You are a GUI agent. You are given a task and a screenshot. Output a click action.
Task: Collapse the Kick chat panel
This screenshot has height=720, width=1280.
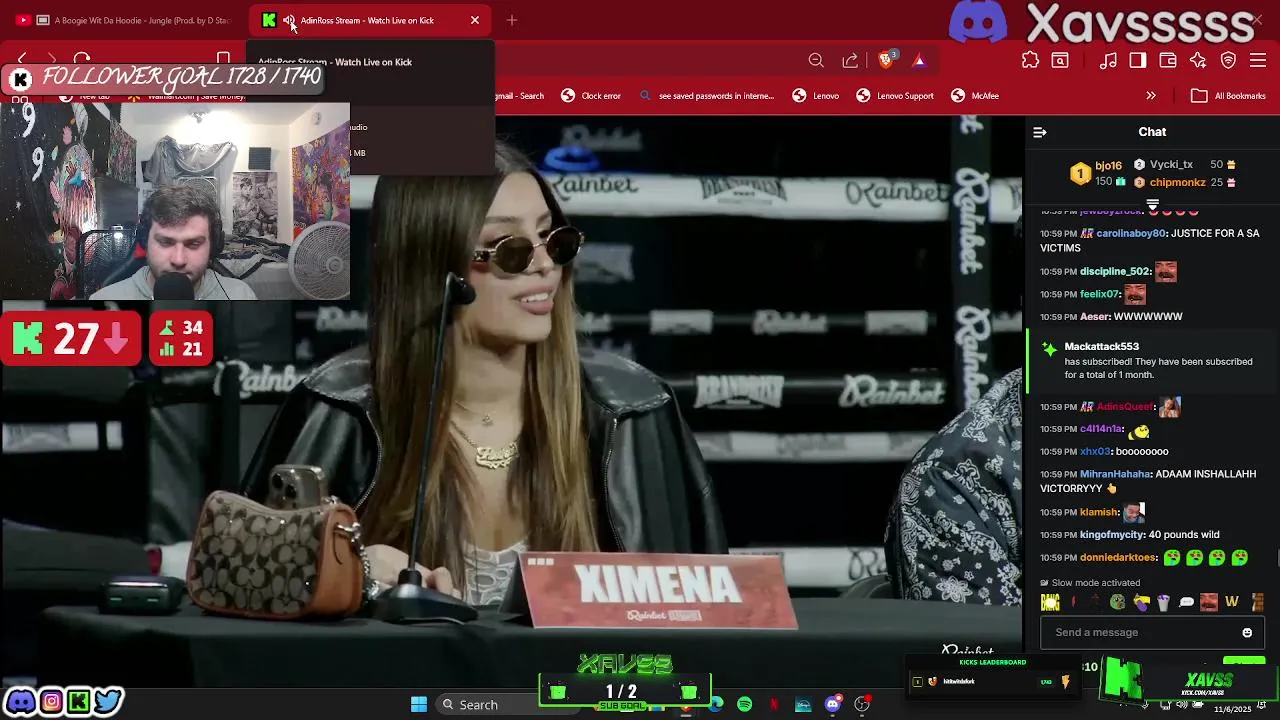coord(1040,132)
